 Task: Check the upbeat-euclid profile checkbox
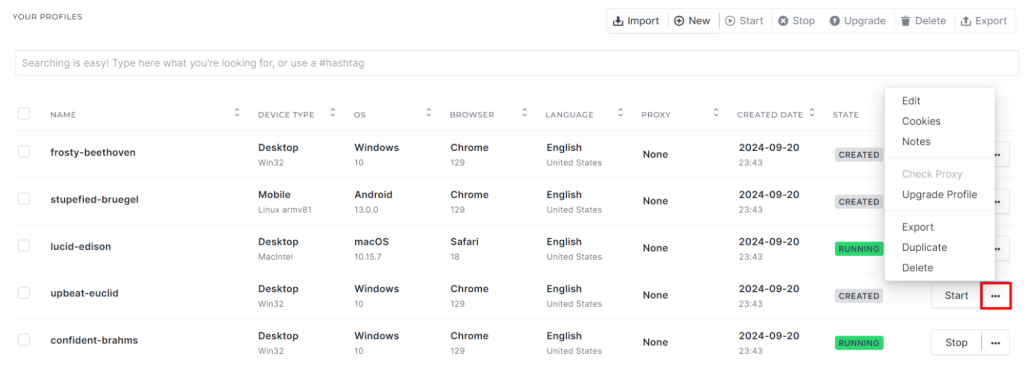tap(24, 293)
